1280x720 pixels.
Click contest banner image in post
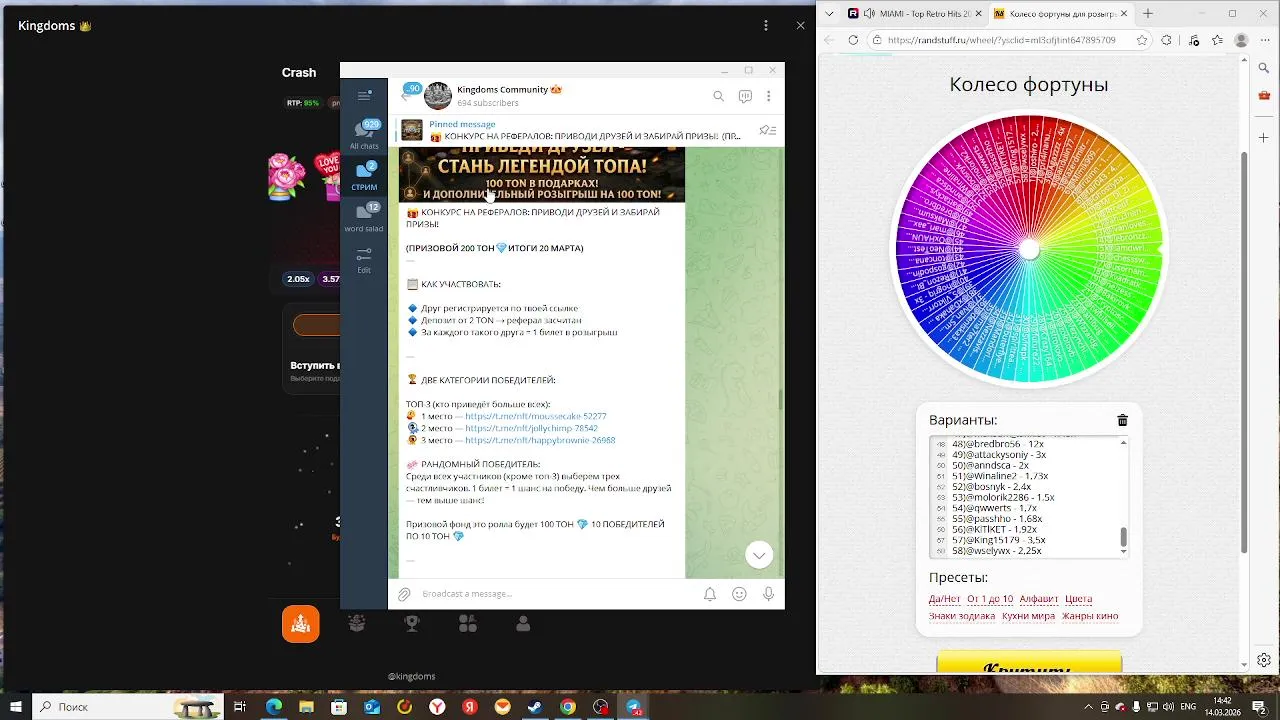coord(542,175)
